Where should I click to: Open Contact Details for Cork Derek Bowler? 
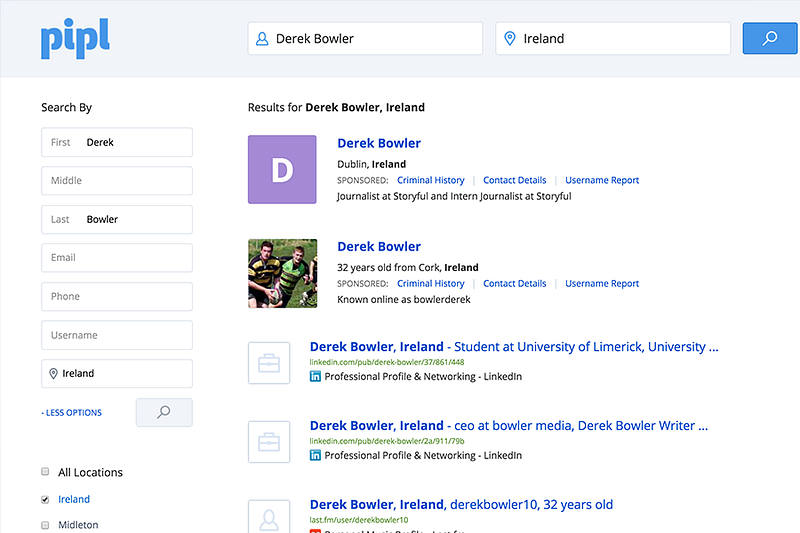pos(514,284)
